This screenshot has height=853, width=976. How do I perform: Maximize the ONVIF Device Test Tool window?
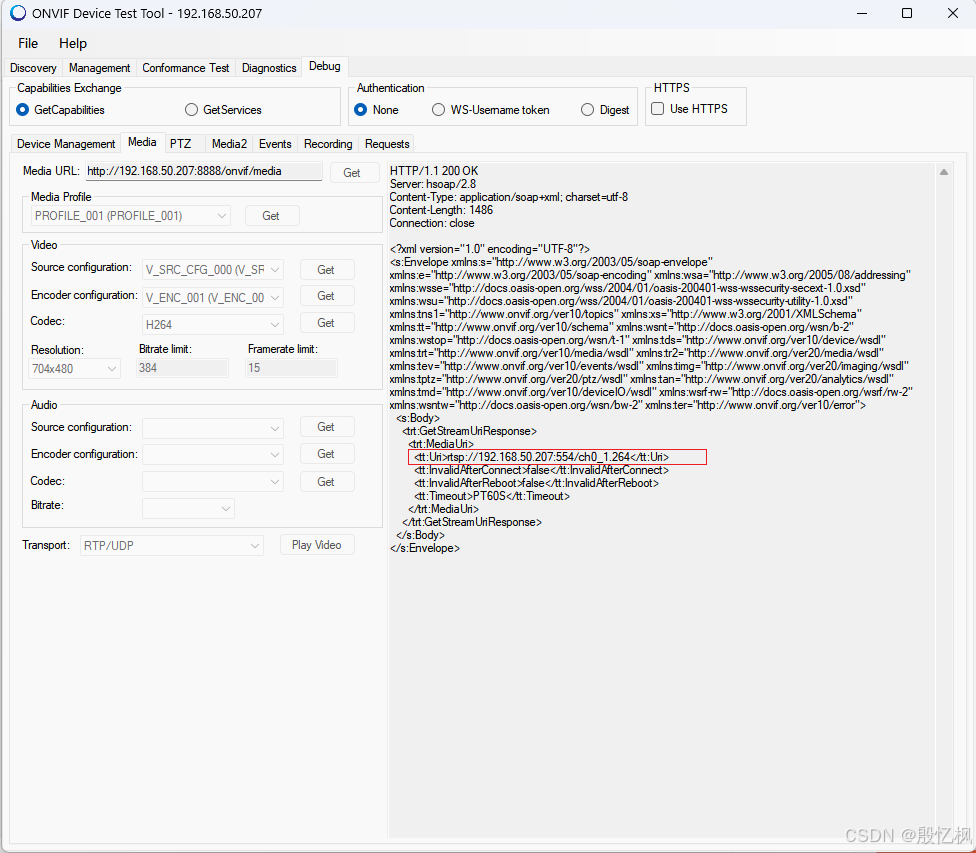[907, 13]
